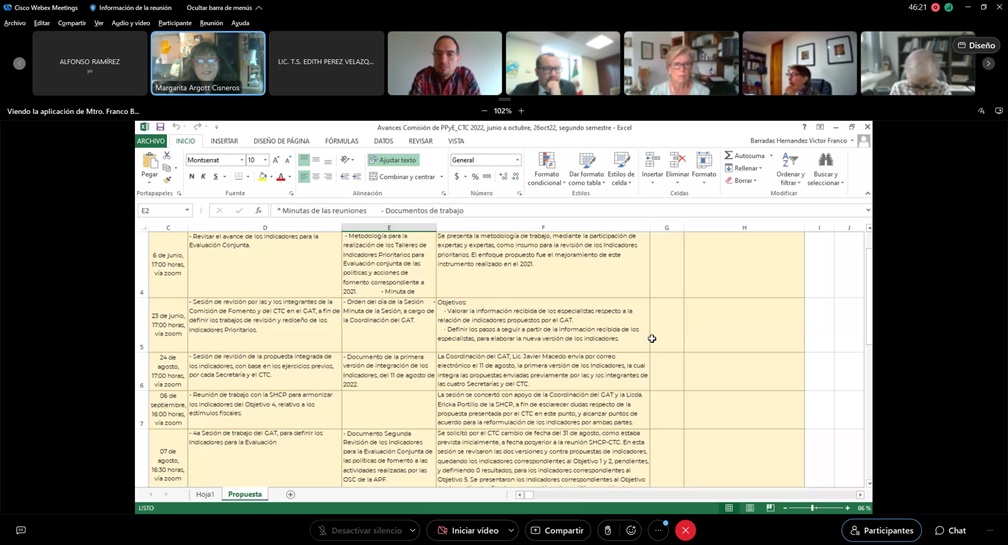Screen dimensions: 1008x545
Task: Apply percent style to the cell
Action: coord(475,177)
